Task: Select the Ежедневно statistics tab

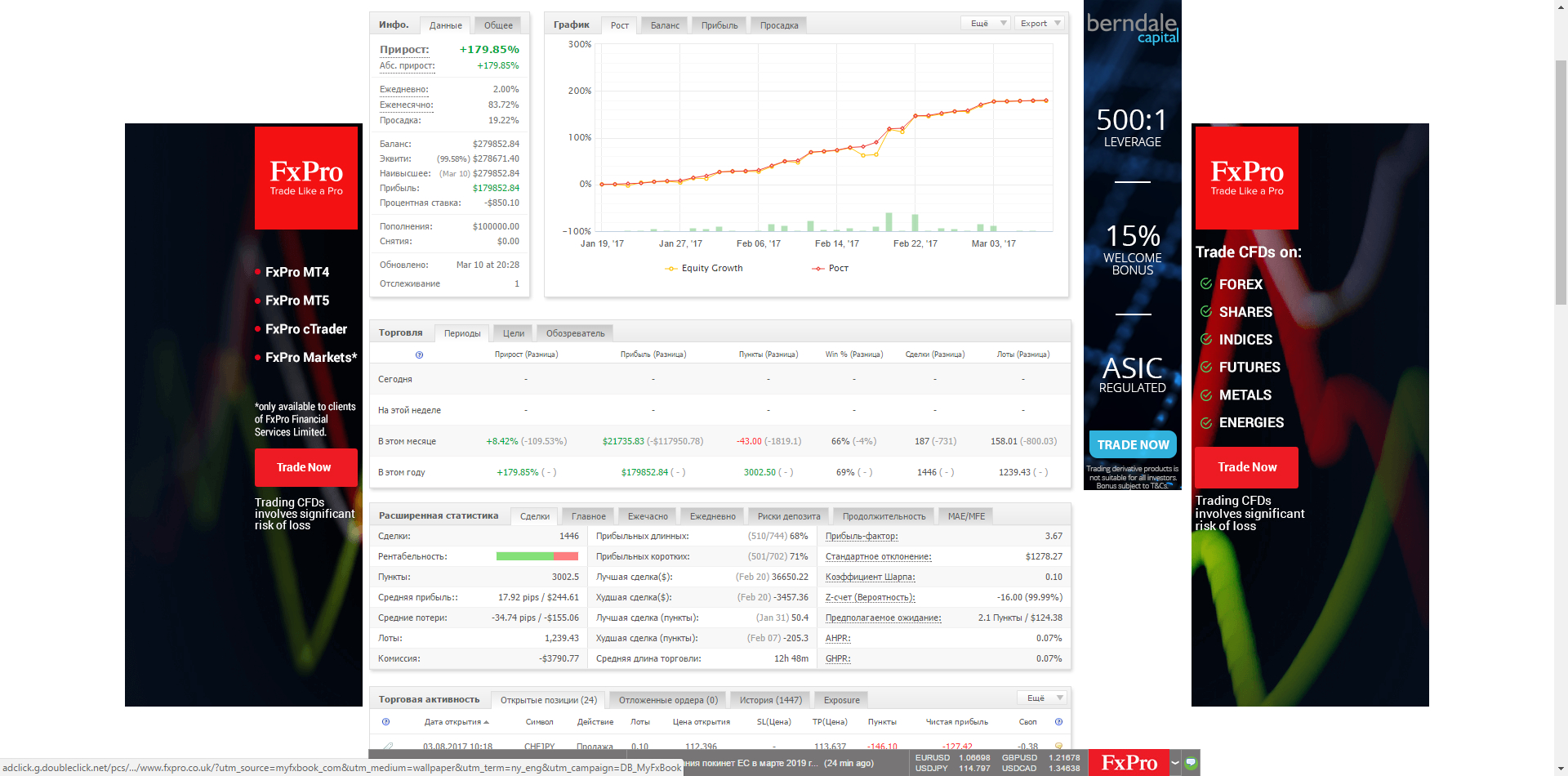Action: click(713, 516)
